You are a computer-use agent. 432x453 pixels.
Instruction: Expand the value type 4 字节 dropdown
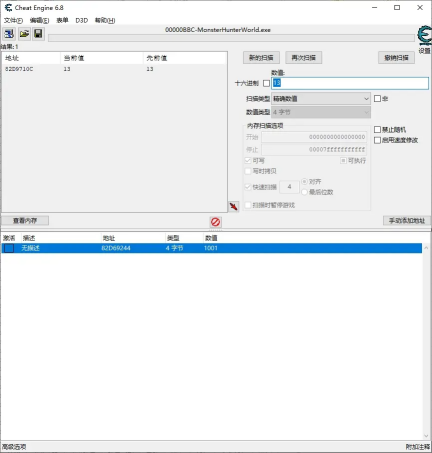tap(321, 112)
